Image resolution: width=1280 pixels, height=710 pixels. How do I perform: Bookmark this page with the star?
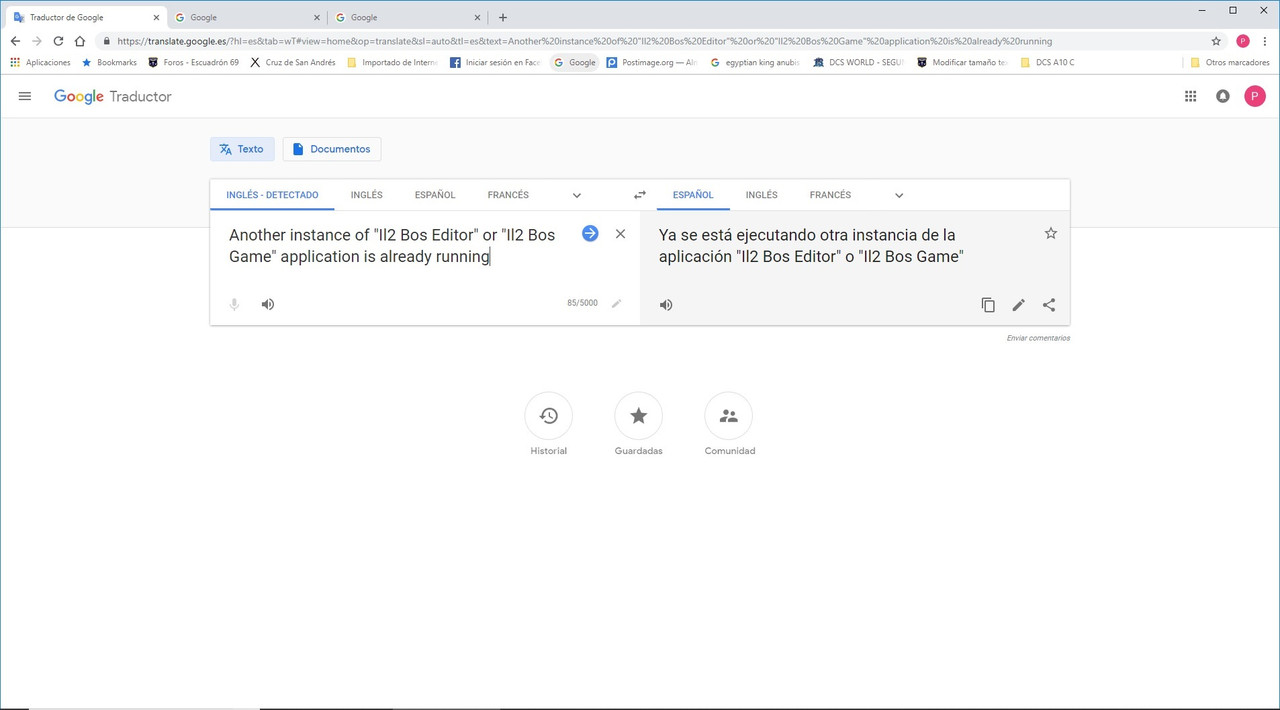tap(1216, 41)
